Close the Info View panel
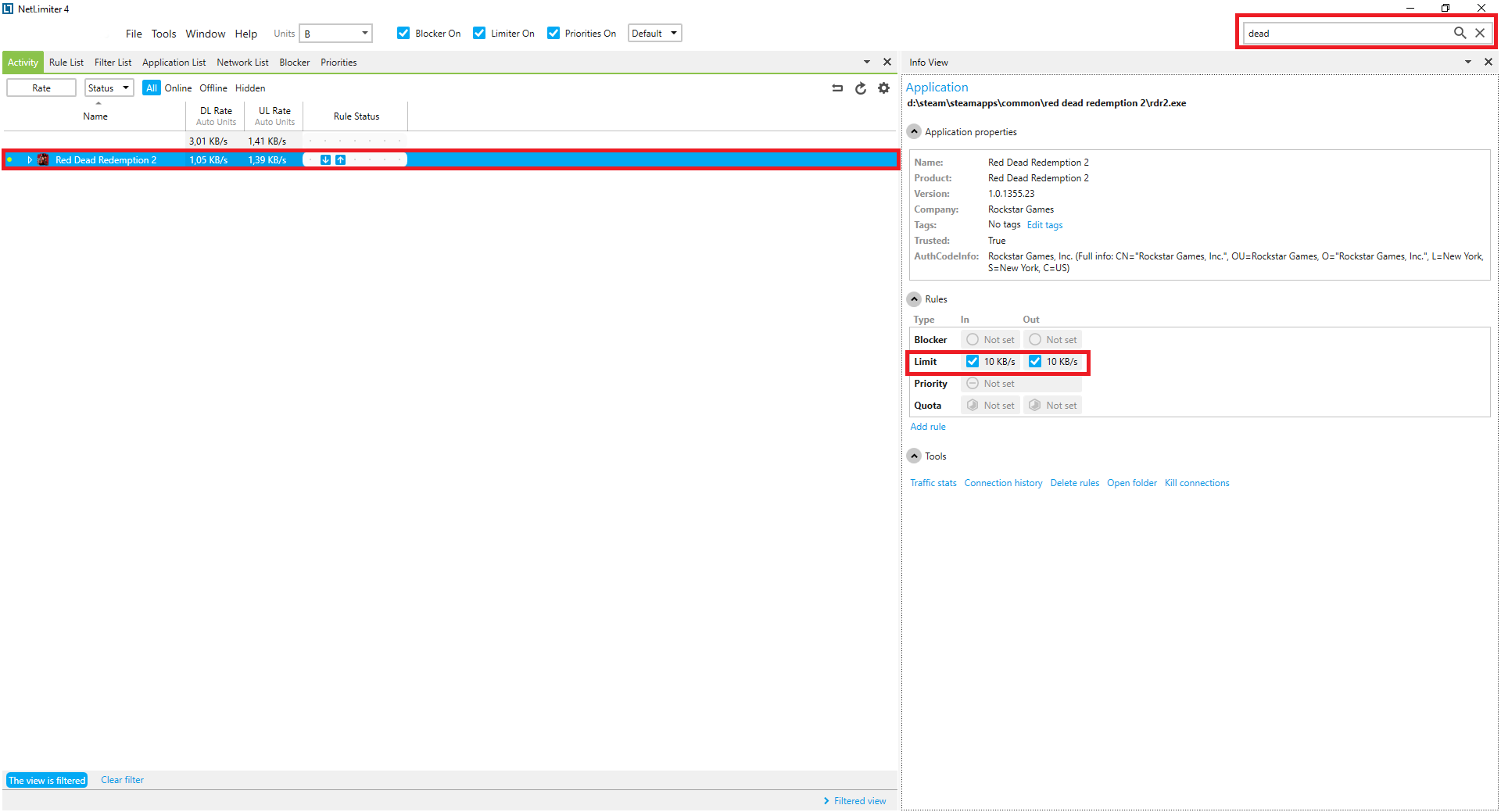This screenshot has width=1501, height=812. pos(1488,62)
